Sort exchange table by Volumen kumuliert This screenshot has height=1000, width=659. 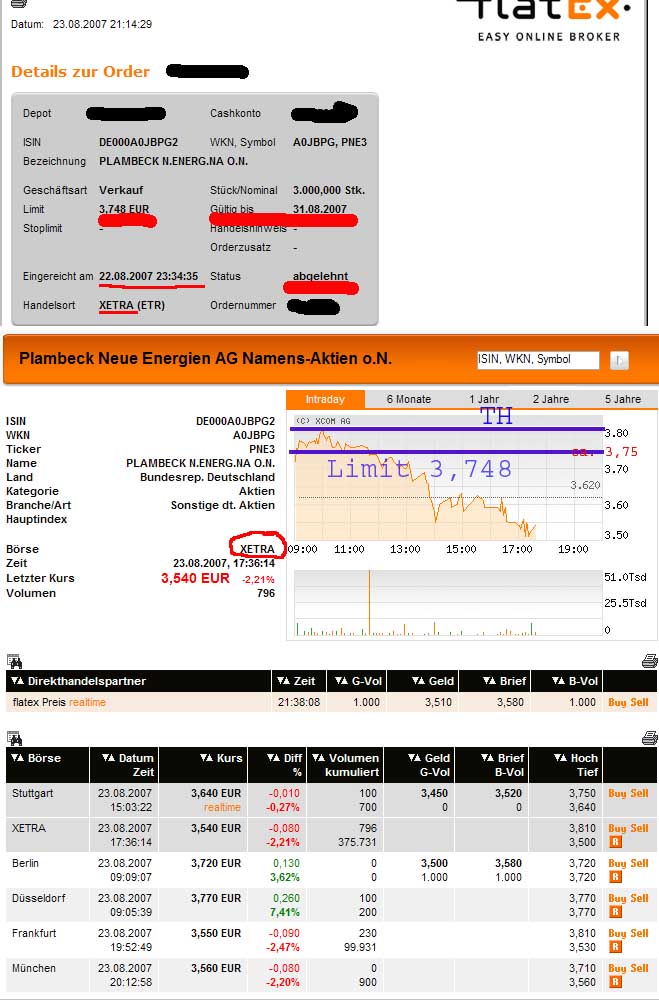click(x=319, y=758)
